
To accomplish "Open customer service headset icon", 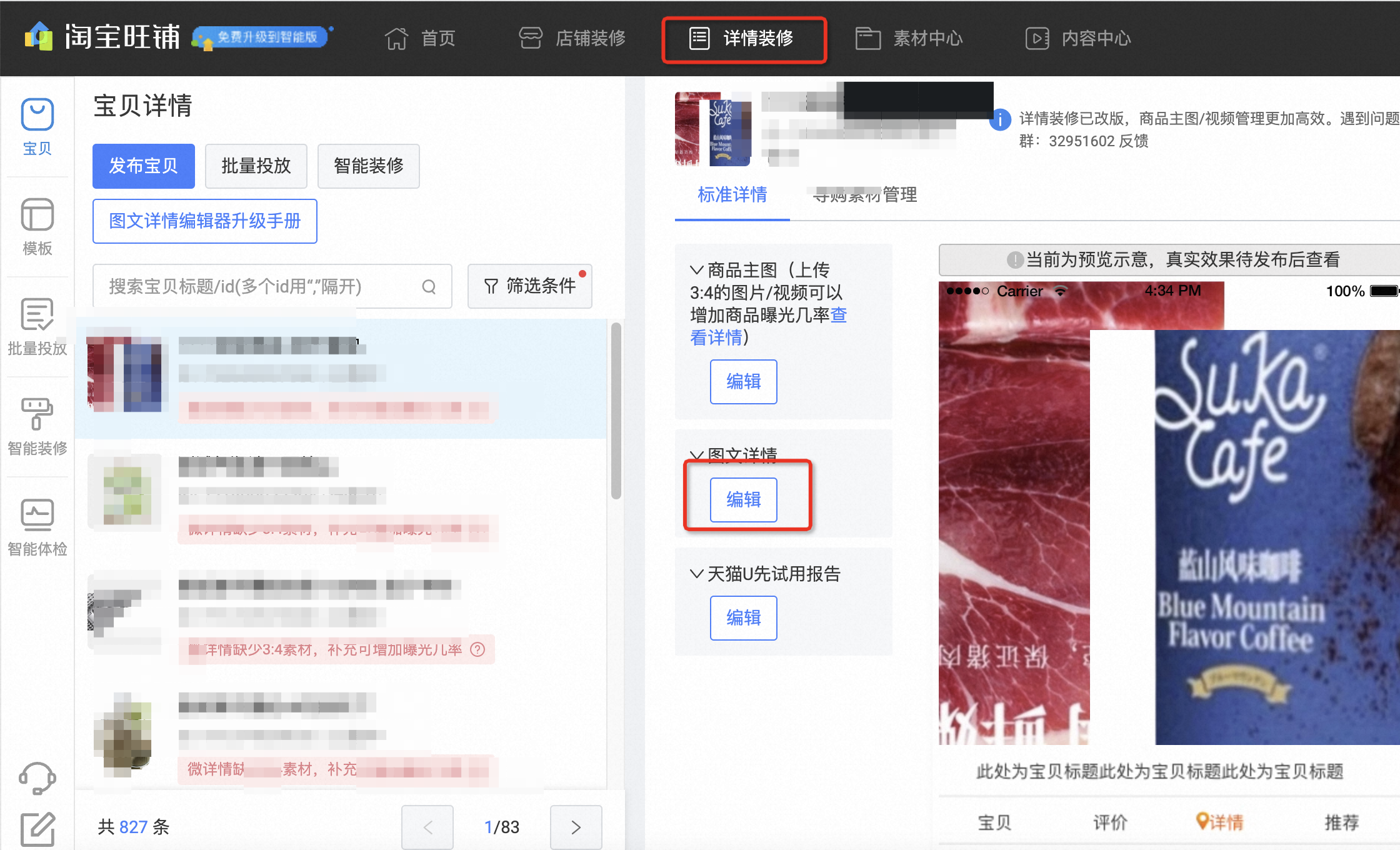I will [x=37, y=777].
